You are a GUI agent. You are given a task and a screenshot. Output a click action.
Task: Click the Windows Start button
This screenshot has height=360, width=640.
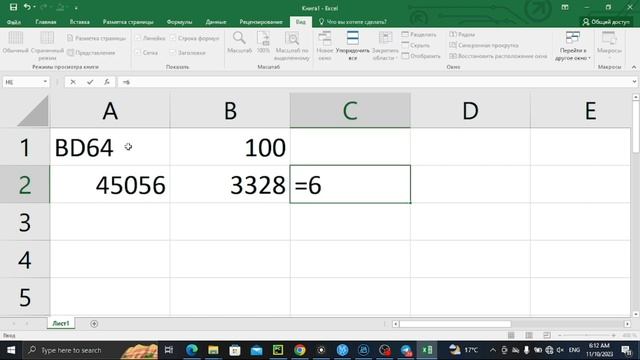(x=11, y=350)
